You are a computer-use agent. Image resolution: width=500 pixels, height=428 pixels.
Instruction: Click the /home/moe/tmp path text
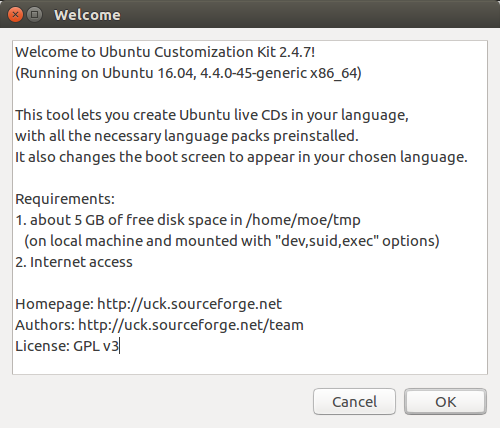pyautogui.click(x=303, y=220)
